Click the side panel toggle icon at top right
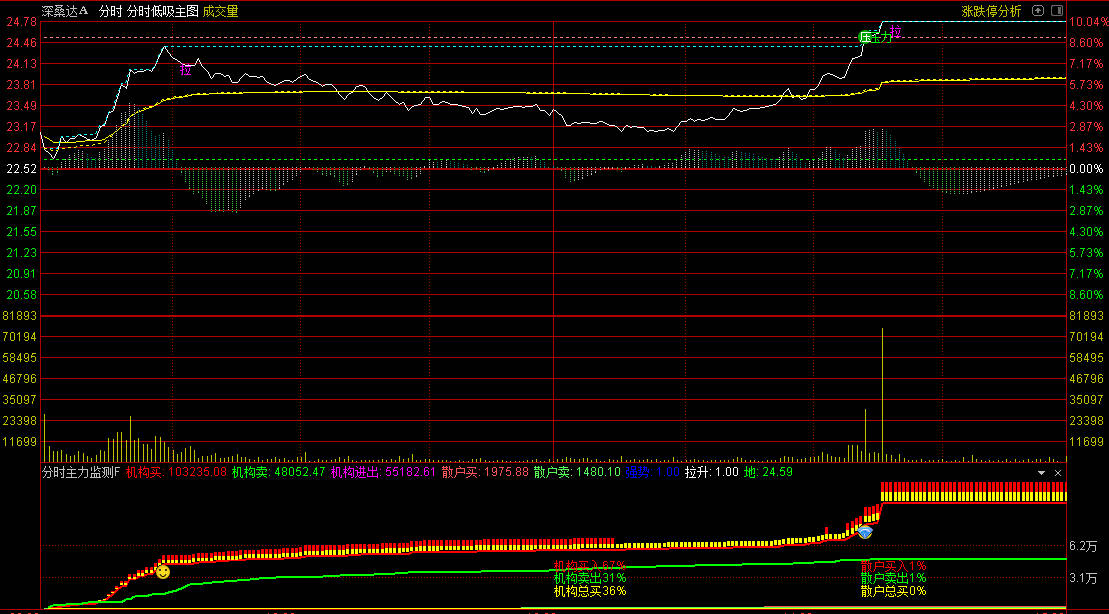1109x614 pixels. (1057, 11)
